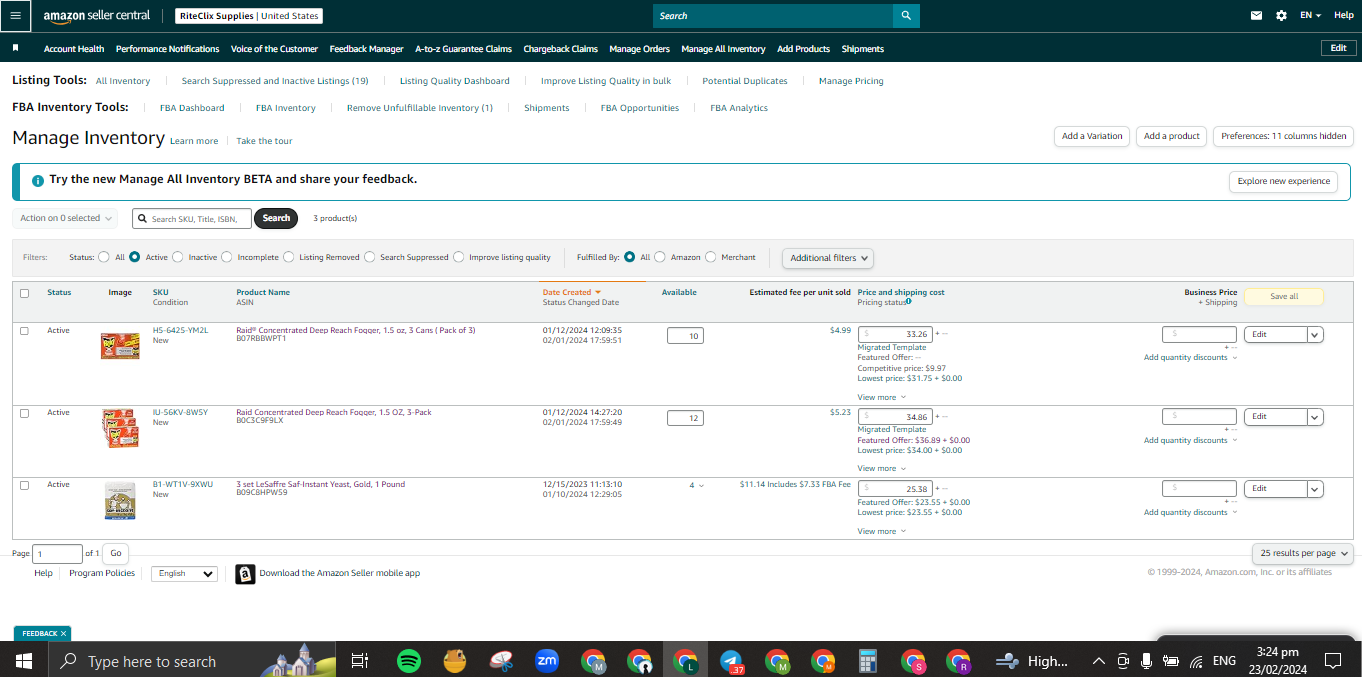Viewport: 1362px width, 677px height.
Task: Click Explore new experience button
Action: [1284, 181]
